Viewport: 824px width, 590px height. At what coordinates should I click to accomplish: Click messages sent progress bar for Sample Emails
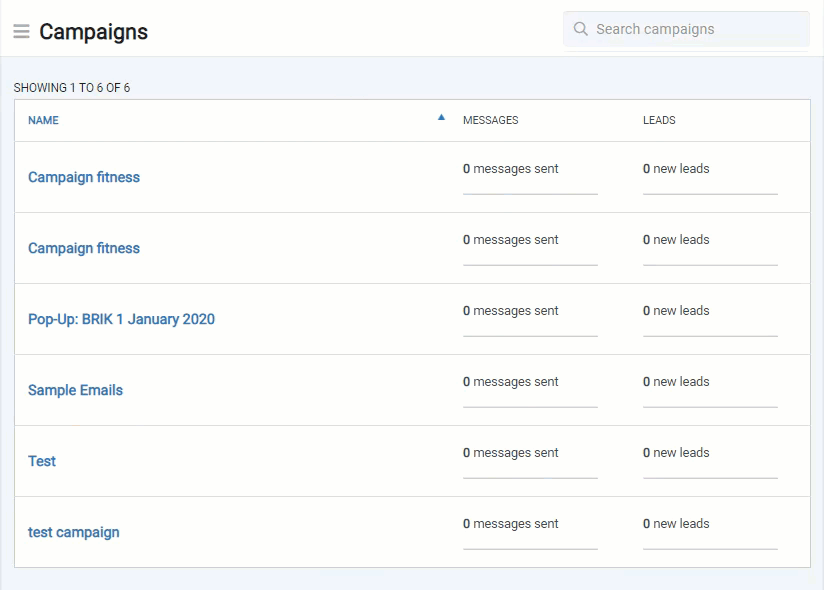click(530, 407)
